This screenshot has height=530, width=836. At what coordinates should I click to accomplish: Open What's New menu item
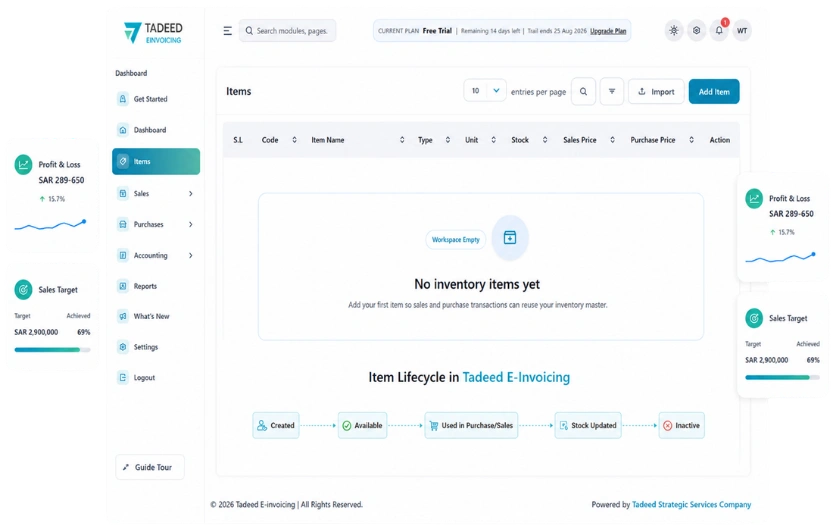[156, 316]
